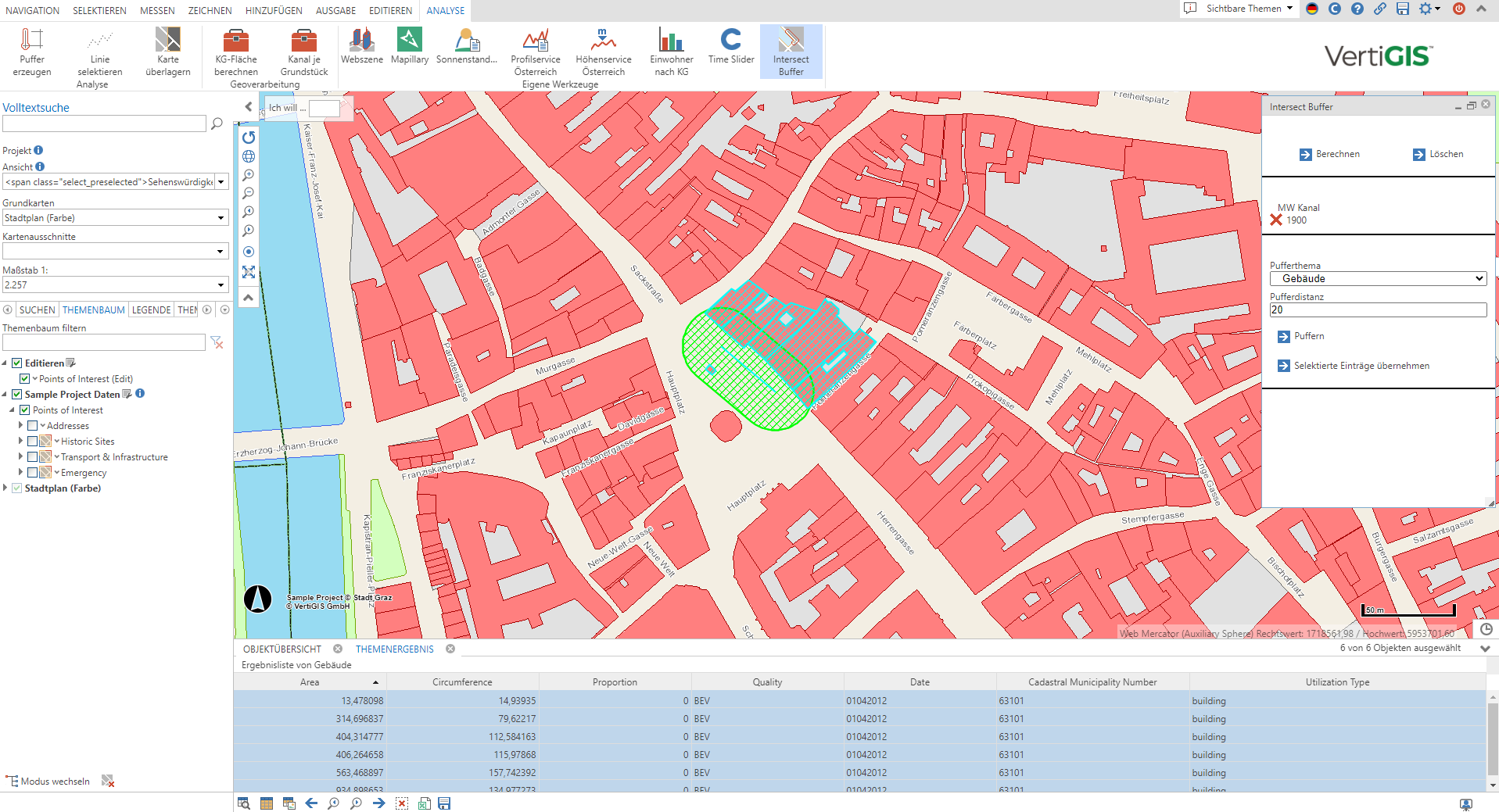Enable the Addresses layer checkbox
Viewport: 1499px width, 812px height.
33,426
